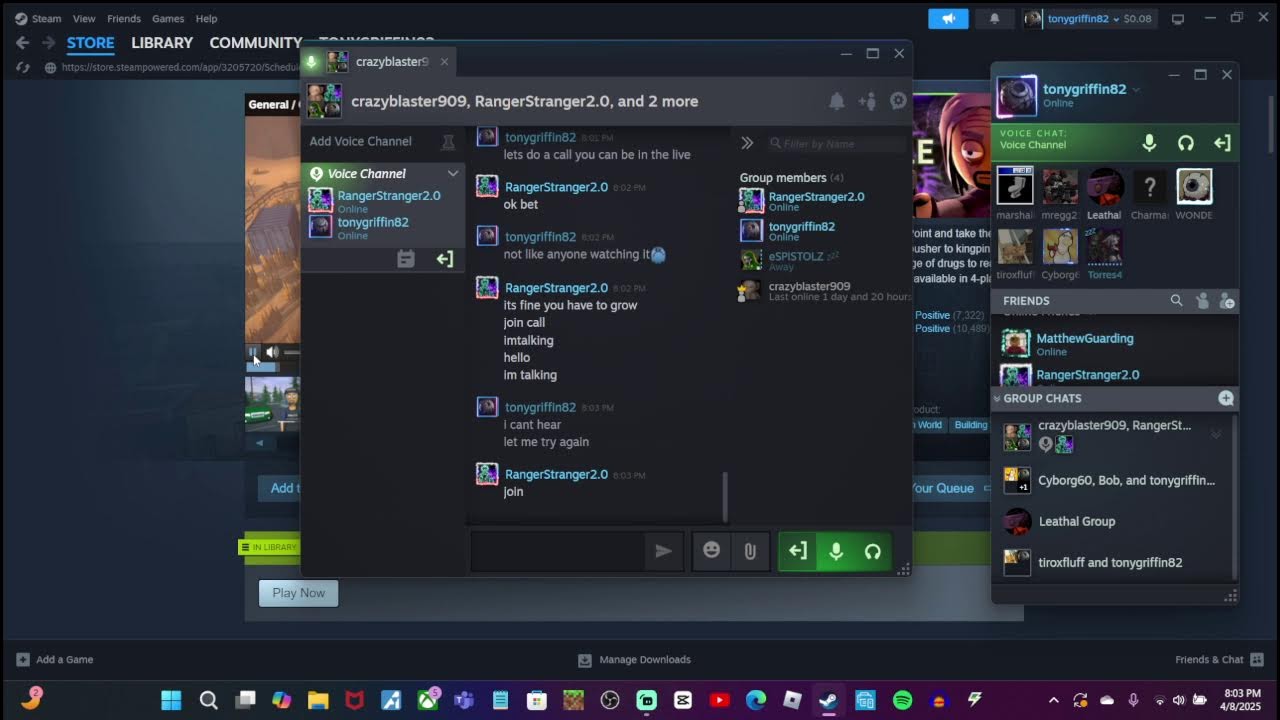The image size is (1280, 720).
Task: Open the emoticon picker in chat
Action: pyautogui.click(x=711, y=551)
